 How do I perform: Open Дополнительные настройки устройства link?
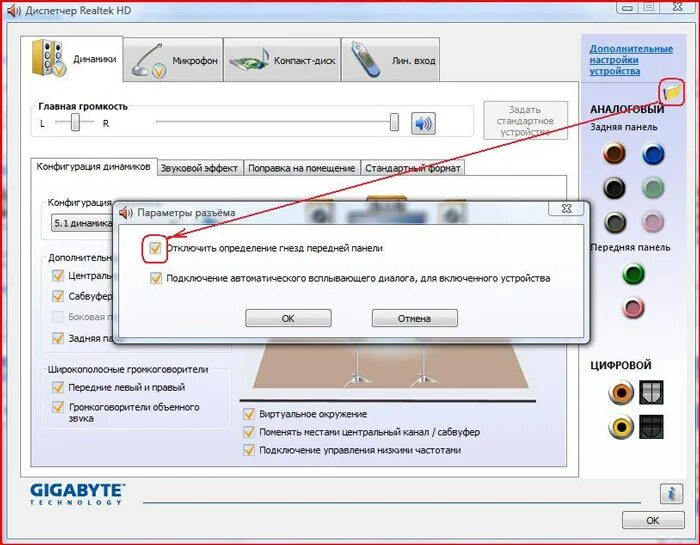click(x=631, y=60)
